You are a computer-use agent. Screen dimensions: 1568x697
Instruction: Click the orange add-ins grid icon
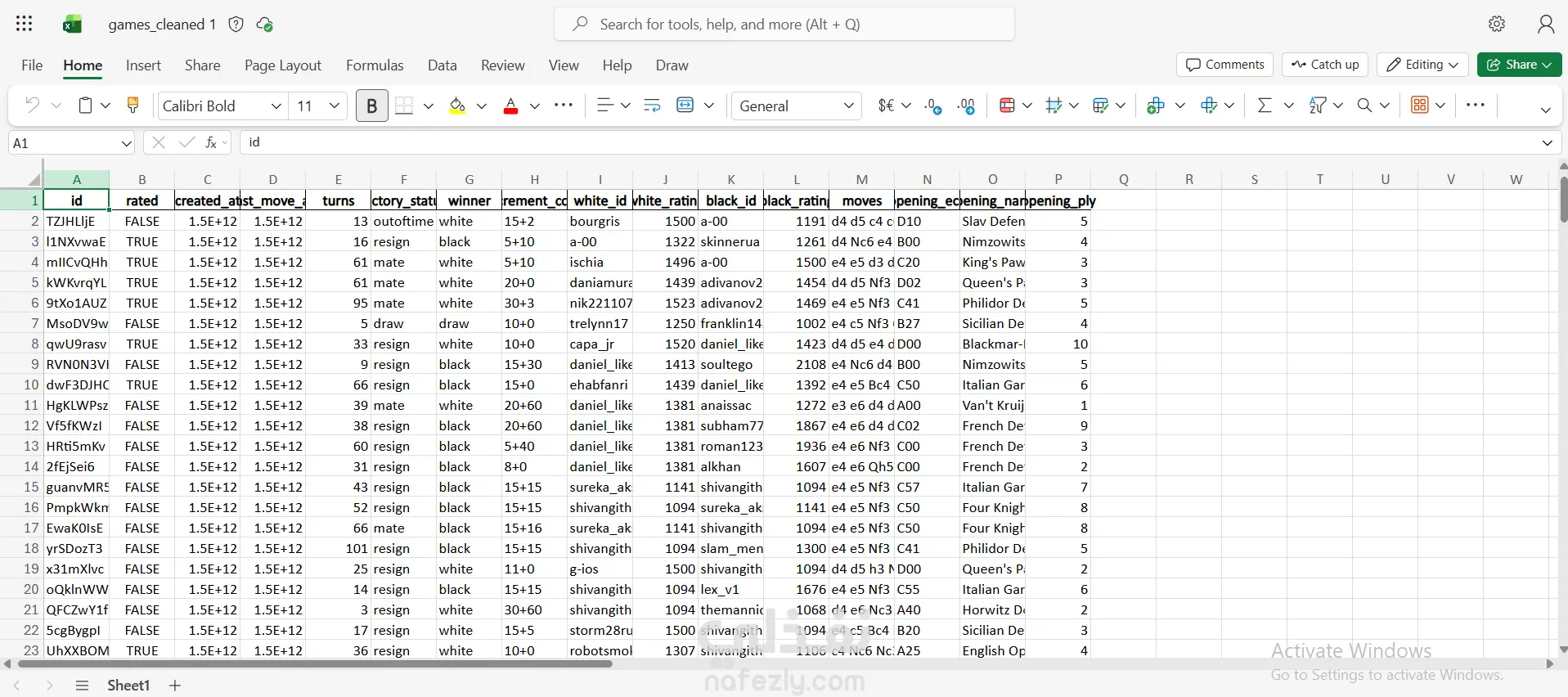click(x=1420, y=106)
